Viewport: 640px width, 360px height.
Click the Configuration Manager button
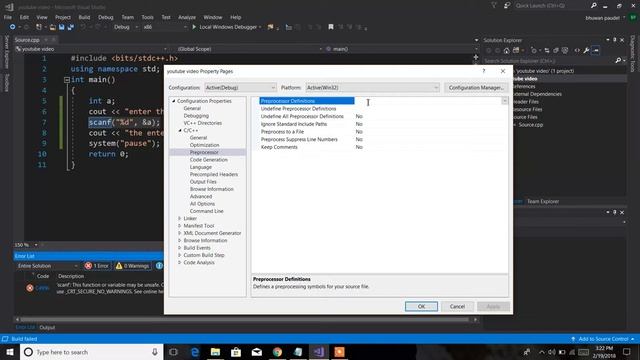pyautogui.click(x=476, y=88)
